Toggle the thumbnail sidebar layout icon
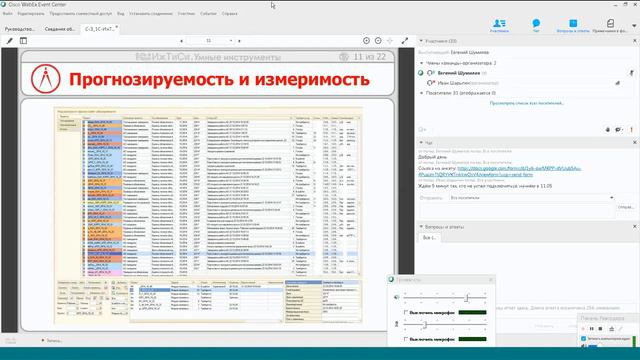 [23, 41]
